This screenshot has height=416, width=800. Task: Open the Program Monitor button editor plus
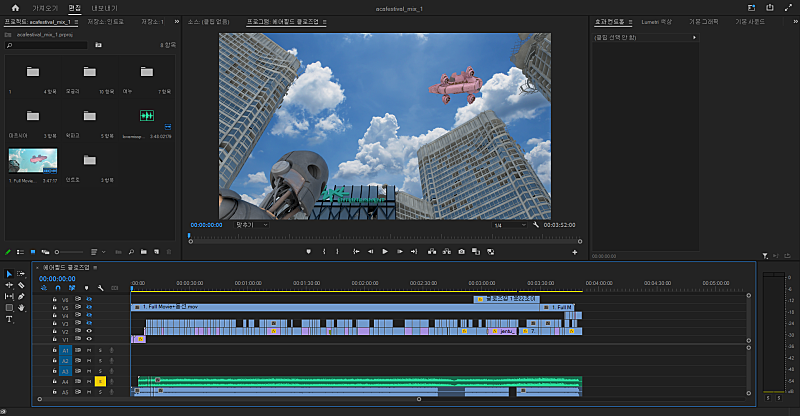[574, 252]
